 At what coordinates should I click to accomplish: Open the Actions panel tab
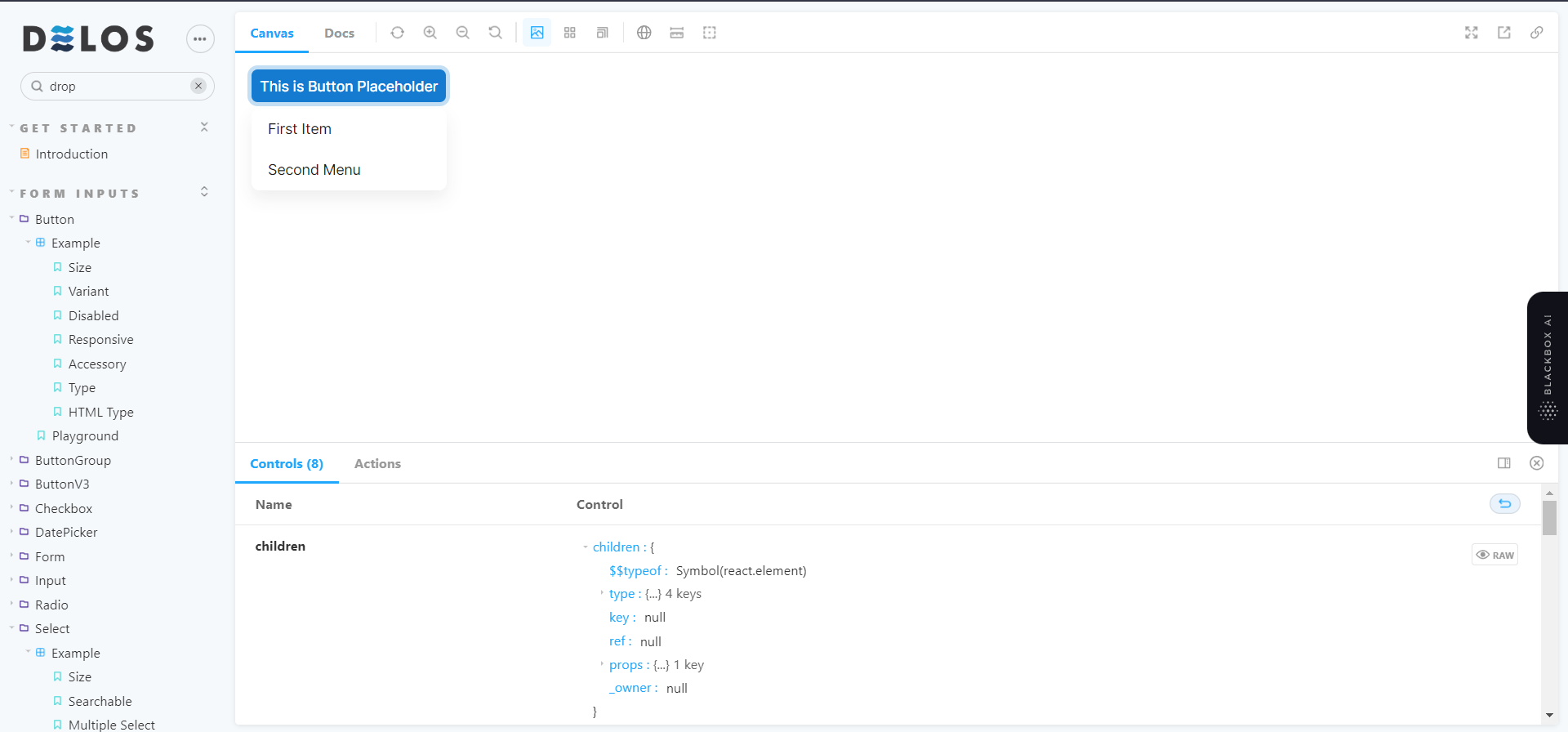(377, 464)
